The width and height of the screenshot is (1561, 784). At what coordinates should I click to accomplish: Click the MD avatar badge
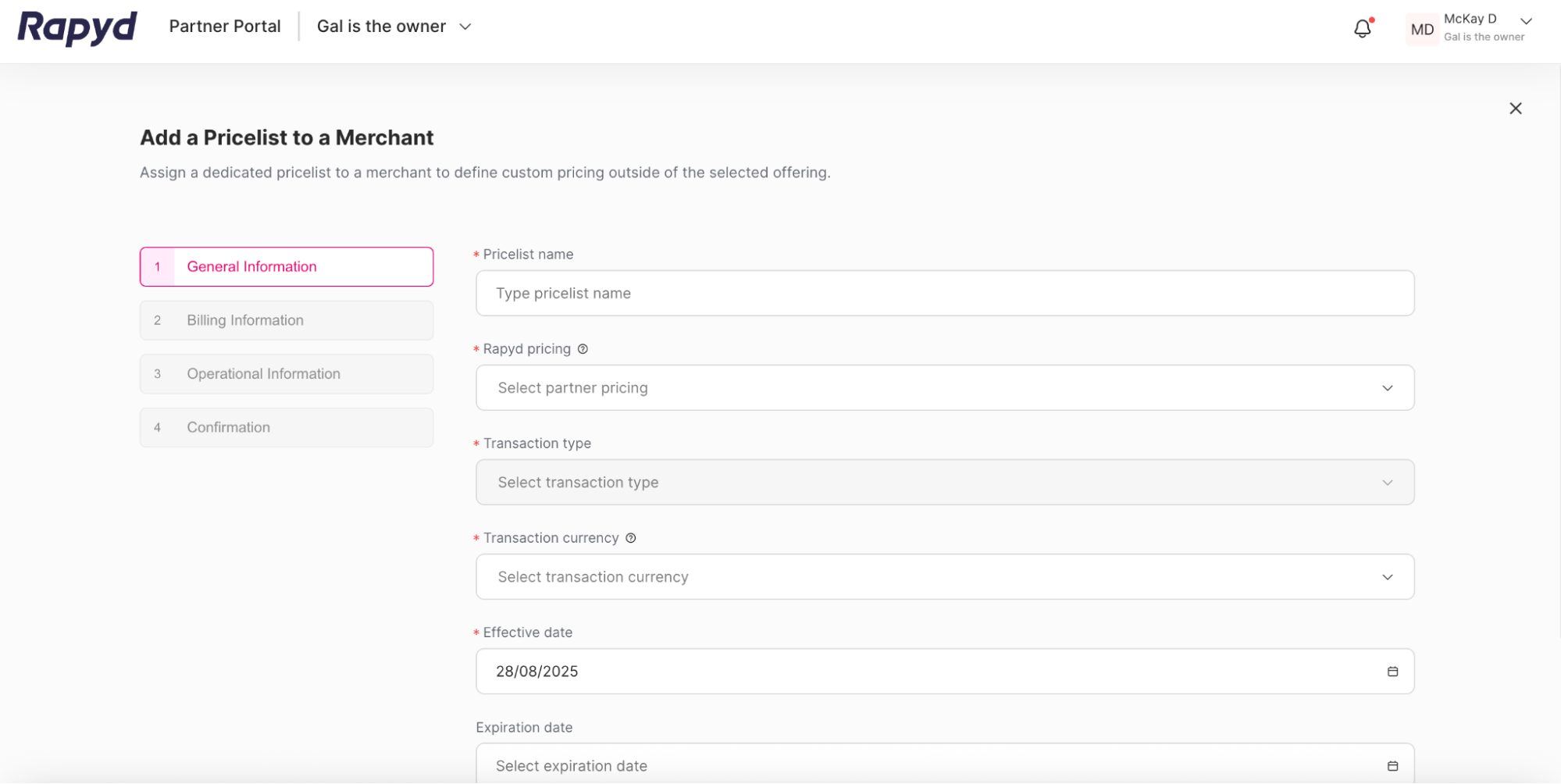pyautogui.click(x=1421, y=29)
